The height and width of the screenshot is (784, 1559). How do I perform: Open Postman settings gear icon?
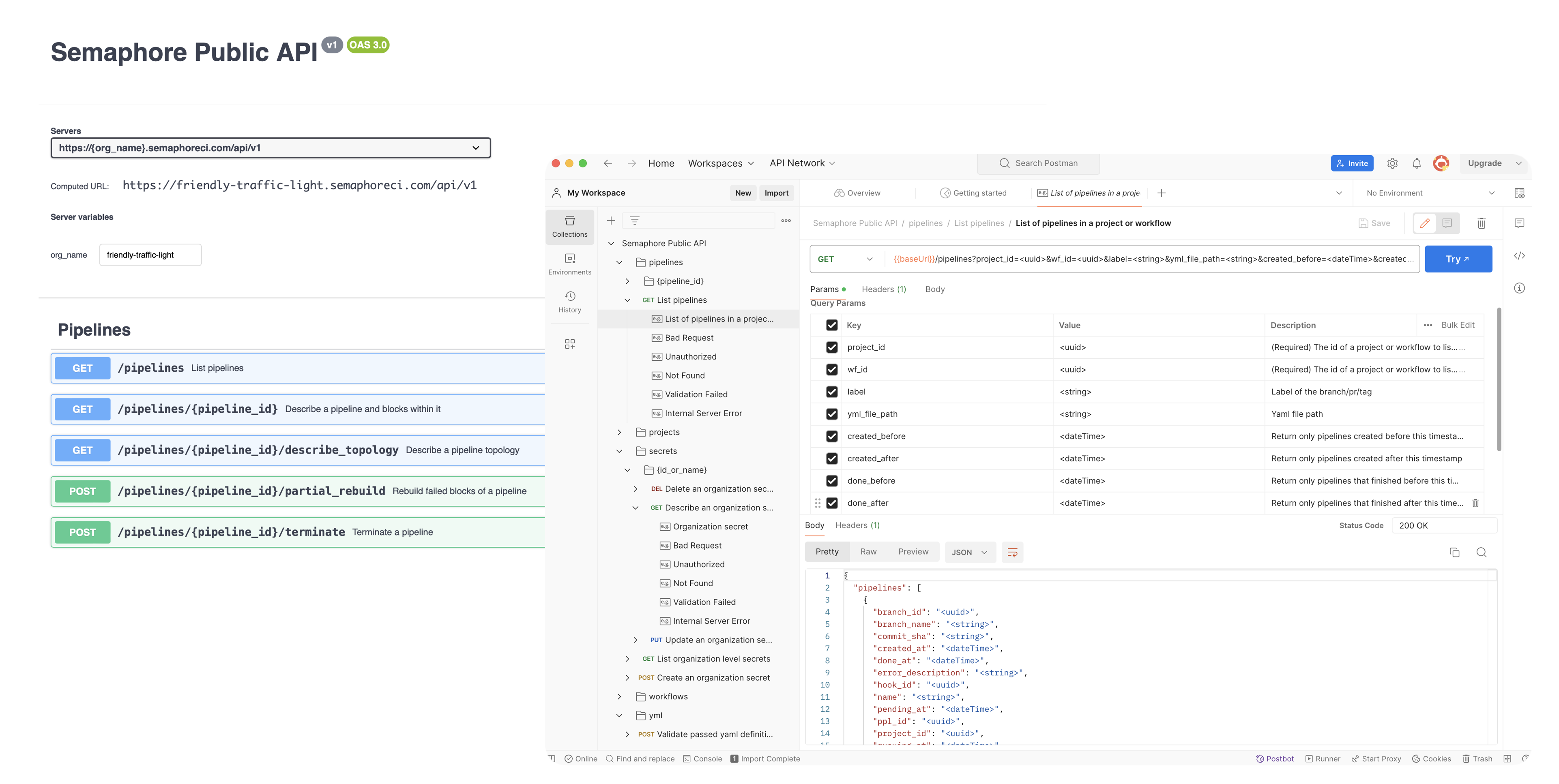point(1392,163)
